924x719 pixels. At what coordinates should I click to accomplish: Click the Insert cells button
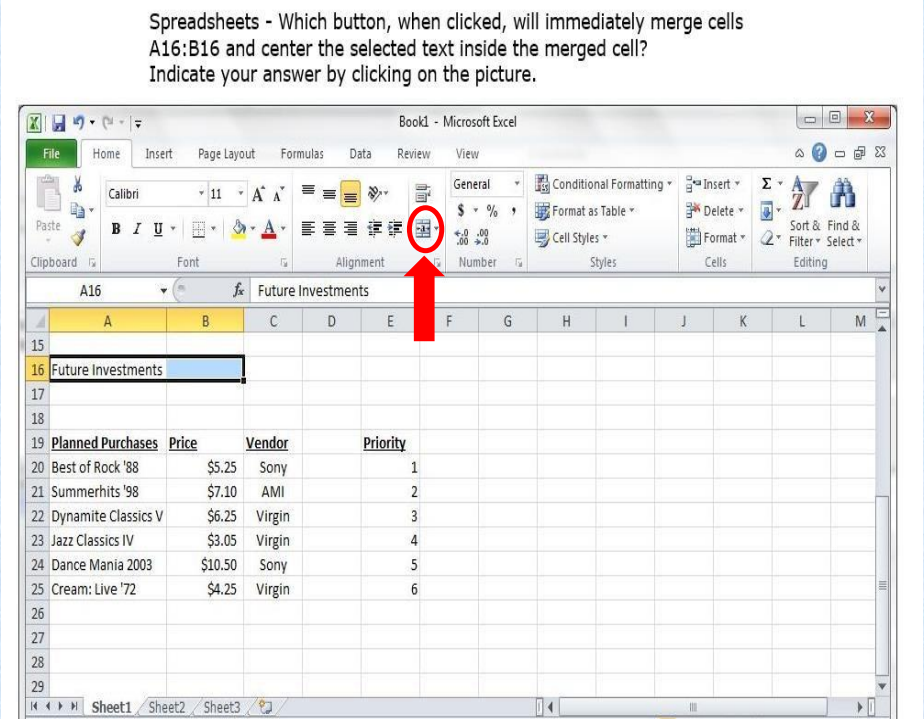713,184
